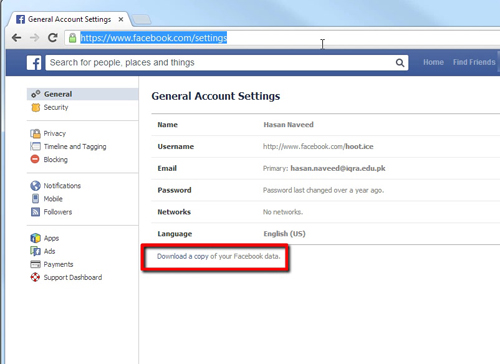Click Download a copy of your Facebook data
This screenshot has height=364, width=500.
click(219, 256)
